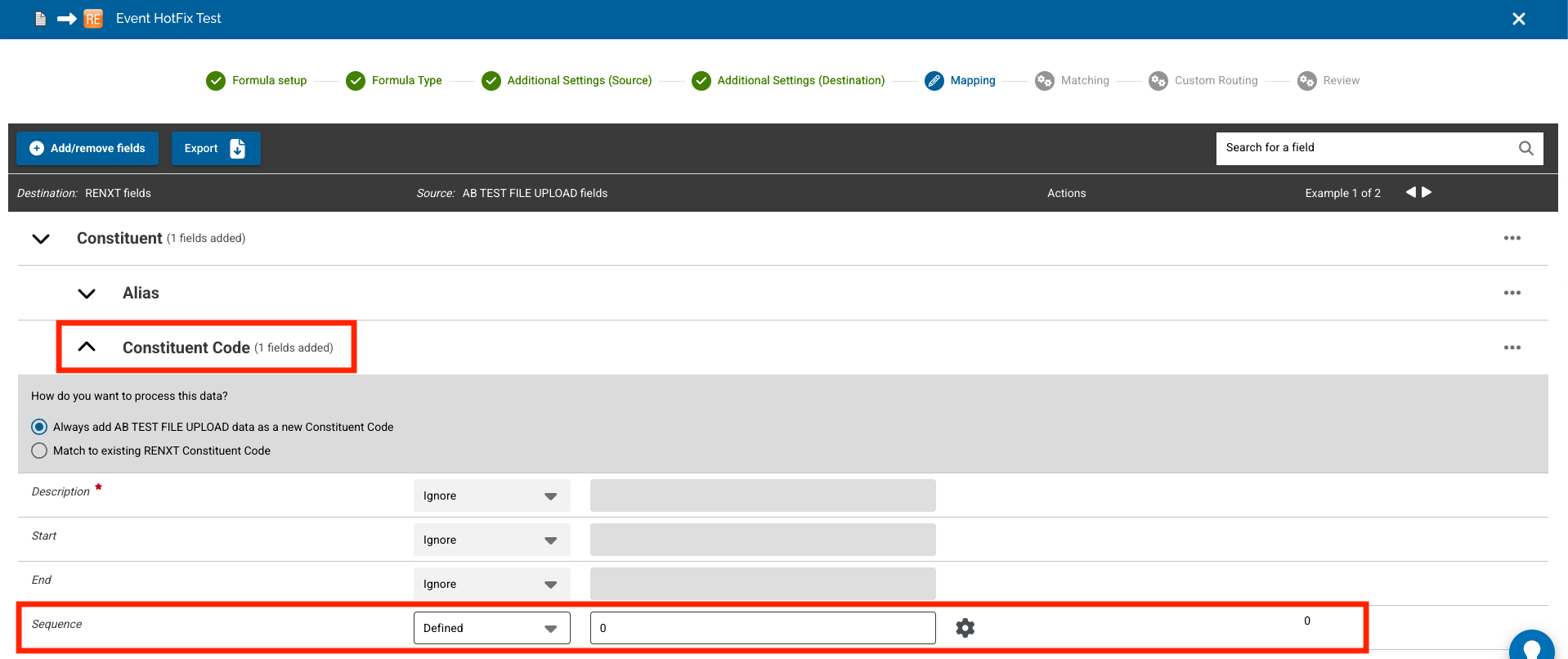
Task: Click Add/remove fields button
Action: 87,148
